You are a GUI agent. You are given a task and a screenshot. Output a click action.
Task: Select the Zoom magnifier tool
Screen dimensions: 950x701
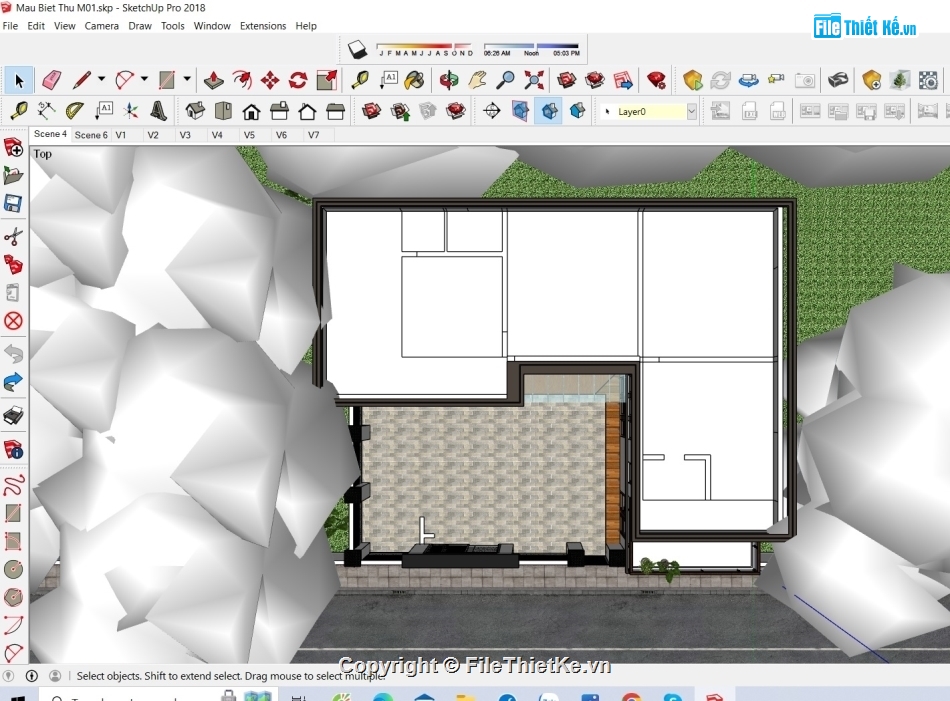tap(505, 80)
